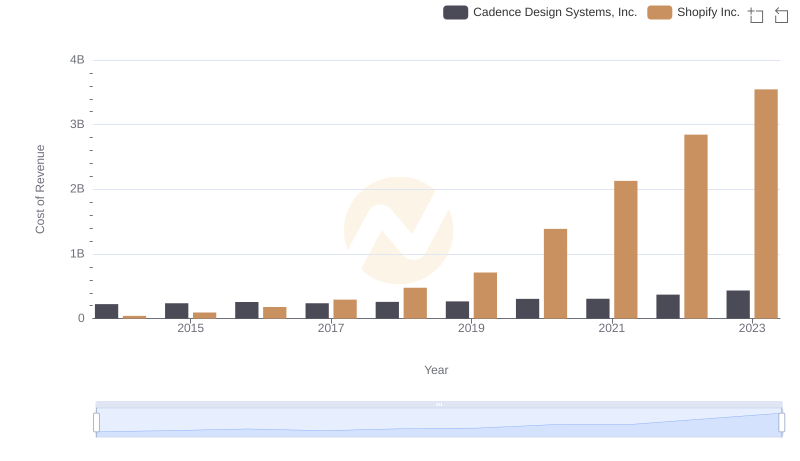Click the range slider top drag bar
800x461 pixels.
tap(439, 404)
